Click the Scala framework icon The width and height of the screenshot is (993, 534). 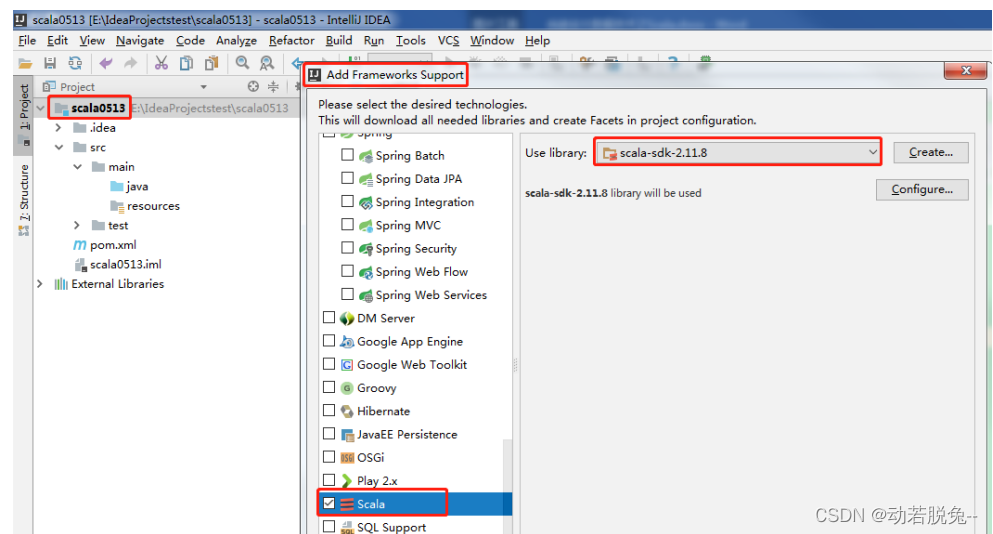coord(346,504)
